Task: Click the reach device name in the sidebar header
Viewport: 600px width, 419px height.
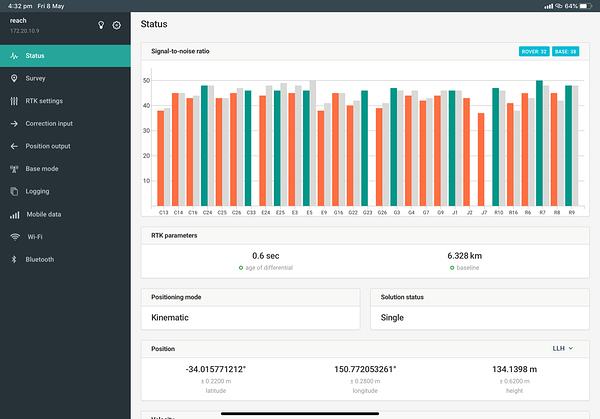Action: coord(18,21)
